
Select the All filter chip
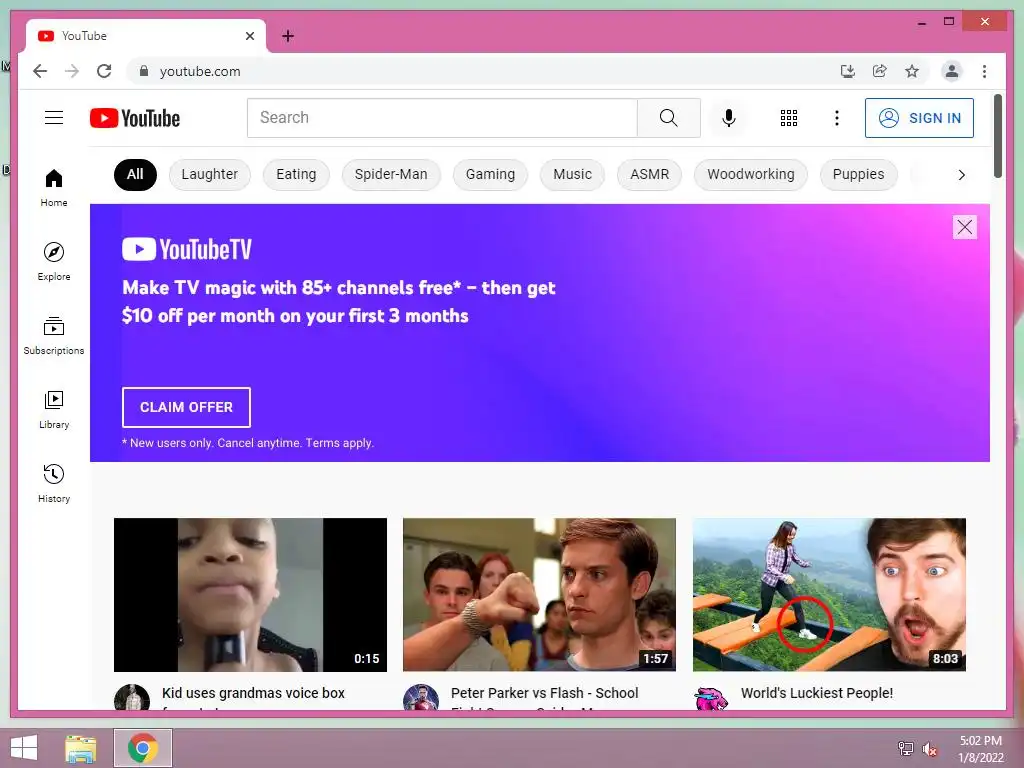(x=135, y=174)
